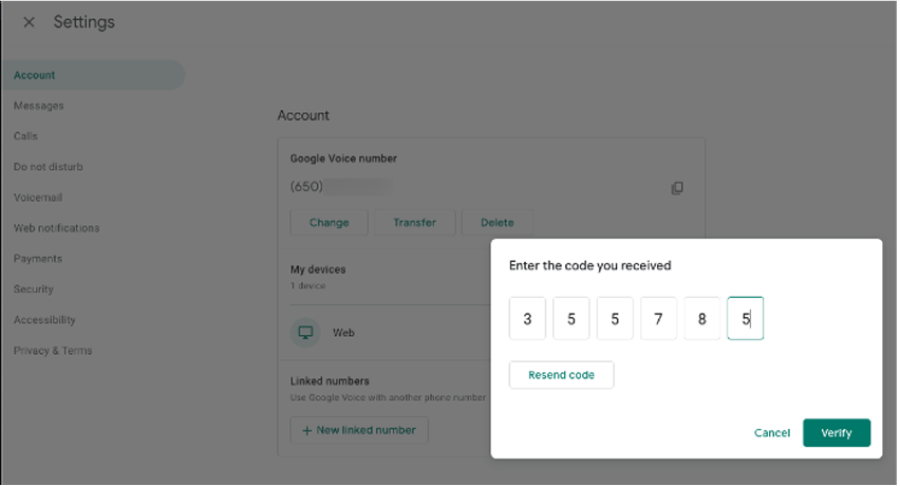The width and height of the screenshot is (900, 486).
Task: Open Accessibility settings
Action: pyautogui.click(x=44, y=320)
